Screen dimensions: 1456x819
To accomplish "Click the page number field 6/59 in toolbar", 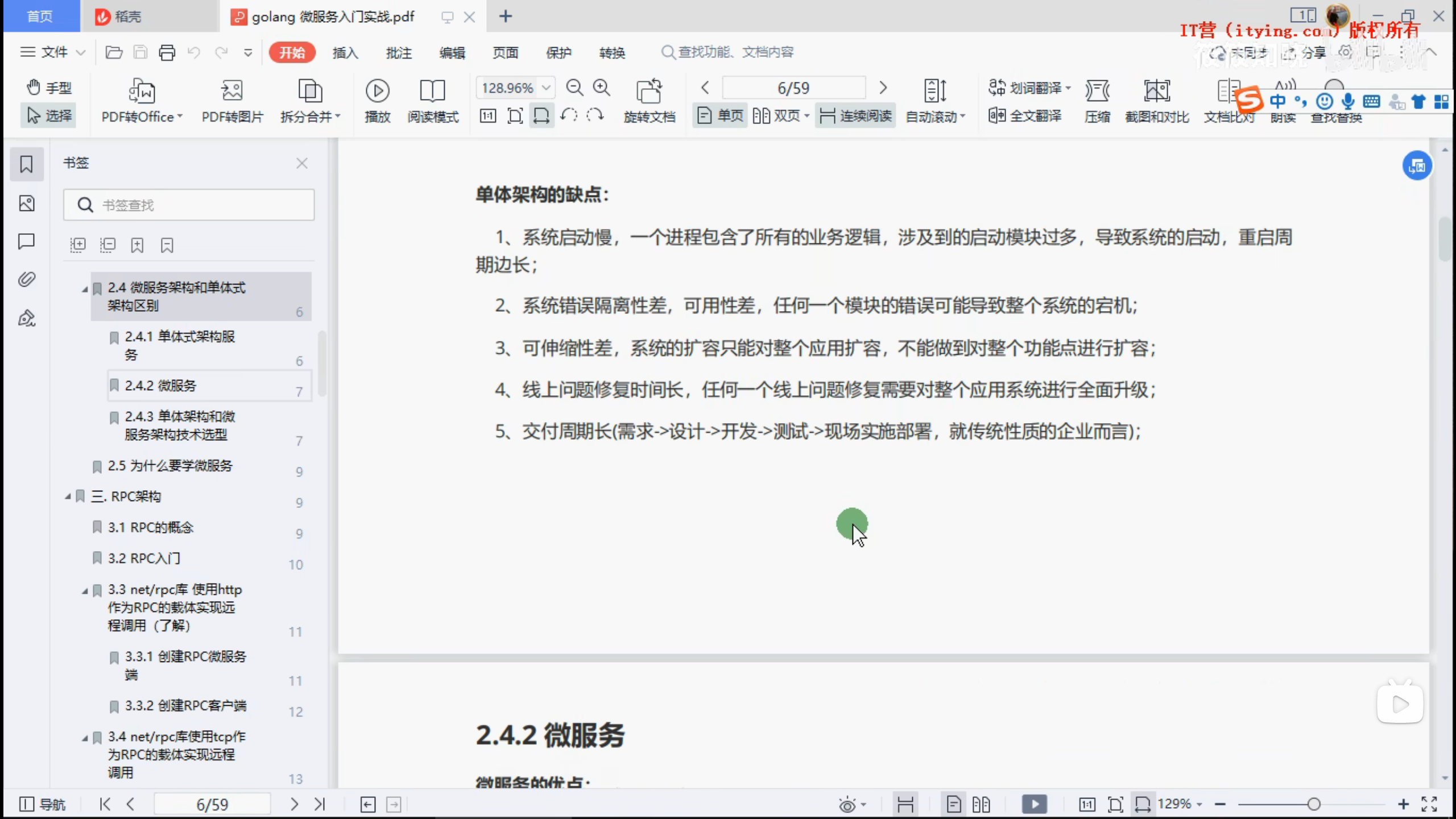I will point(793,88).
